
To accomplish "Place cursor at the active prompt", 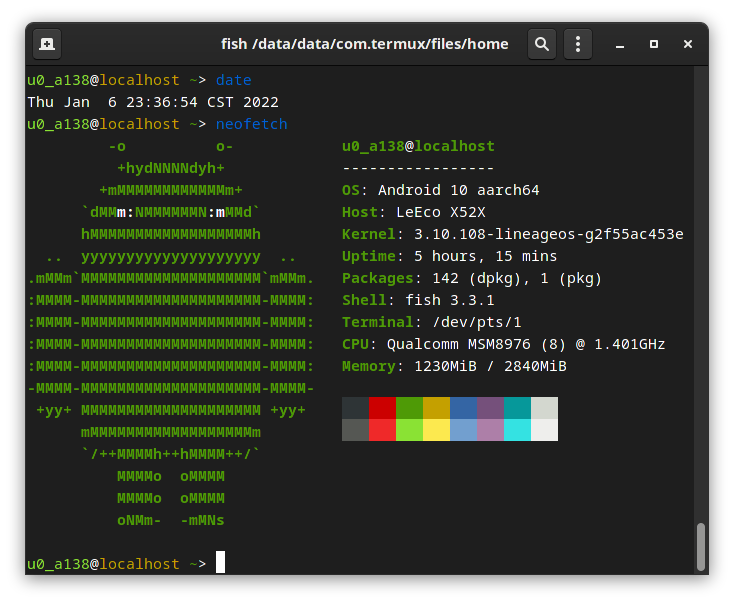I will [220, 564].
